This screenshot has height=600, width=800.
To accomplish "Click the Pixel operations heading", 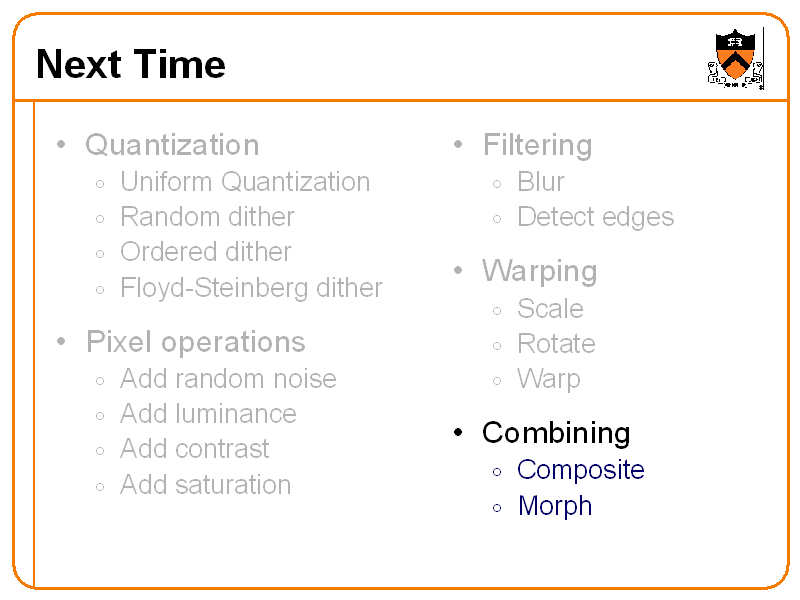I will click(x=196, y=342).
